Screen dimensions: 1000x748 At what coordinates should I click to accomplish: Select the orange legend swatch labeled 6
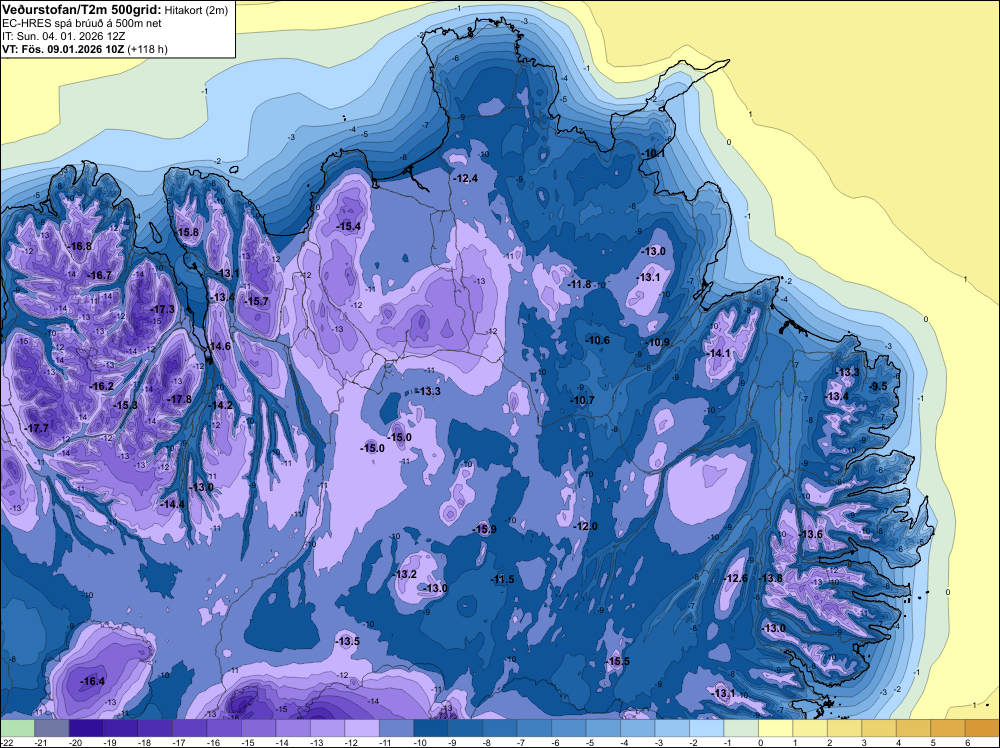coord(982,728)
